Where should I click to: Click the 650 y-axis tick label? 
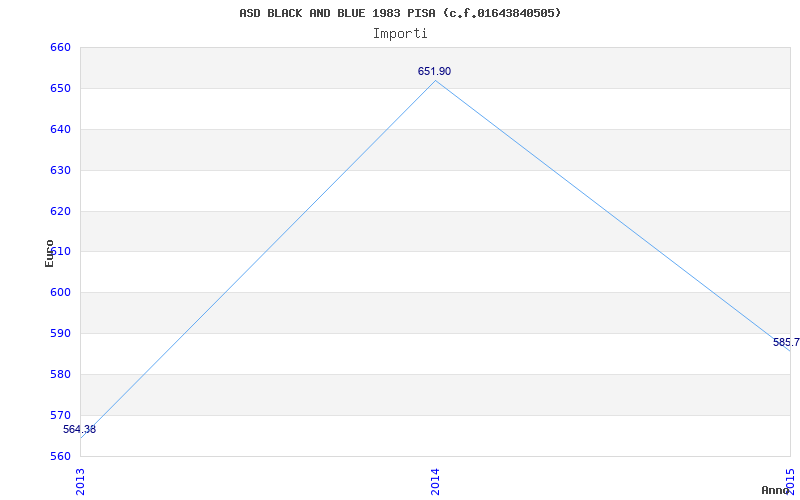[x=60, y=88]
